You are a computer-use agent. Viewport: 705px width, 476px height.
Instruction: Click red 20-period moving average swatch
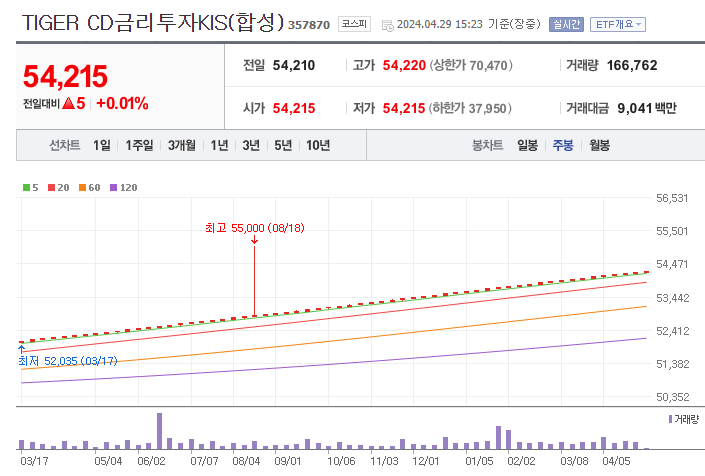(52, 187)
